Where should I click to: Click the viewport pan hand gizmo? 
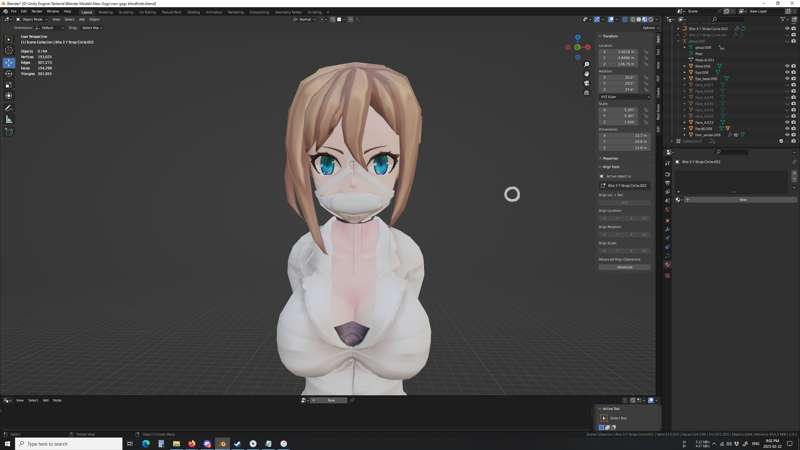pyautogui.click(x=587, y=74)
